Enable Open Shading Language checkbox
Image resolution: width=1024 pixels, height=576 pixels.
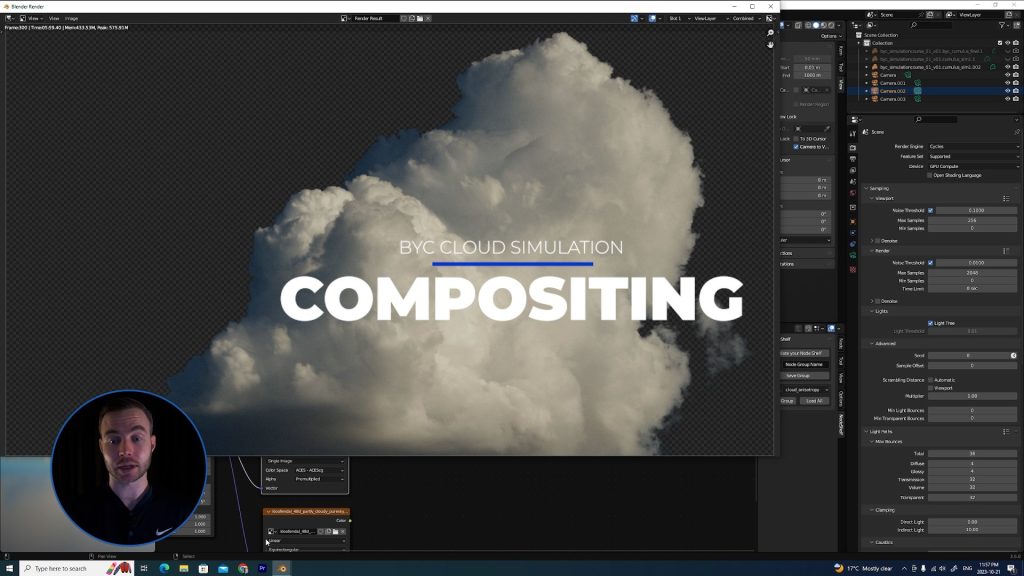pyautogui.click(x=930, y=175)
